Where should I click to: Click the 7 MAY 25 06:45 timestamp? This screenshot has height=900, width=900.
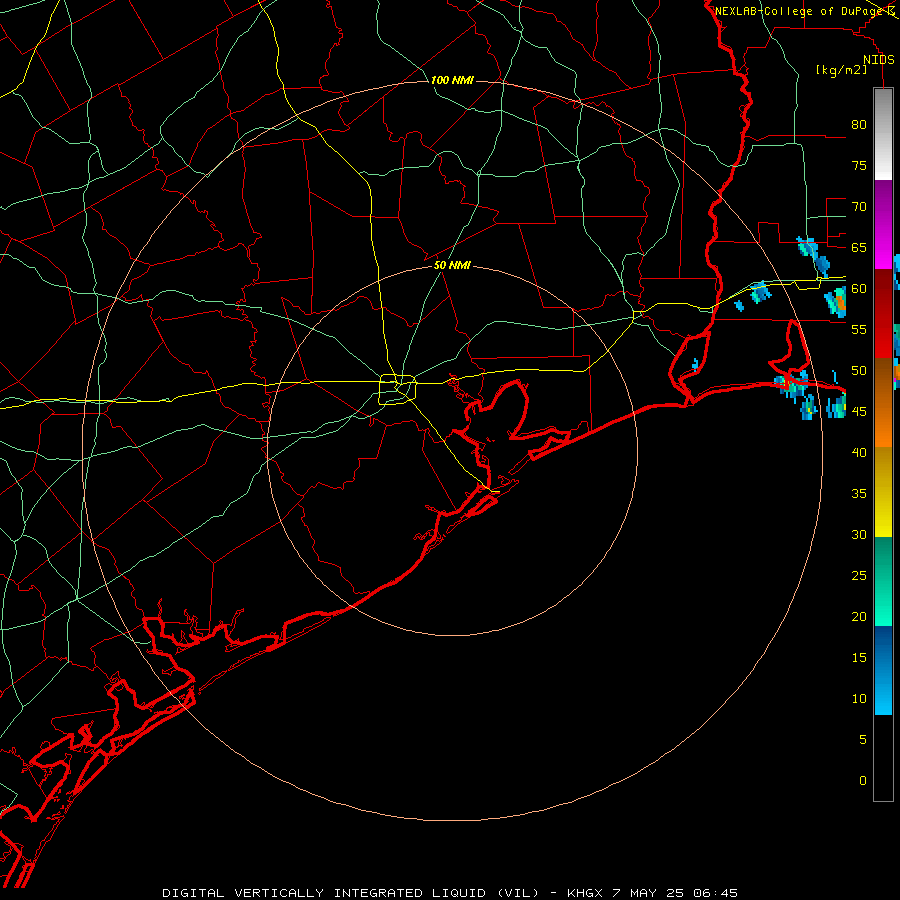click(675, 893)
